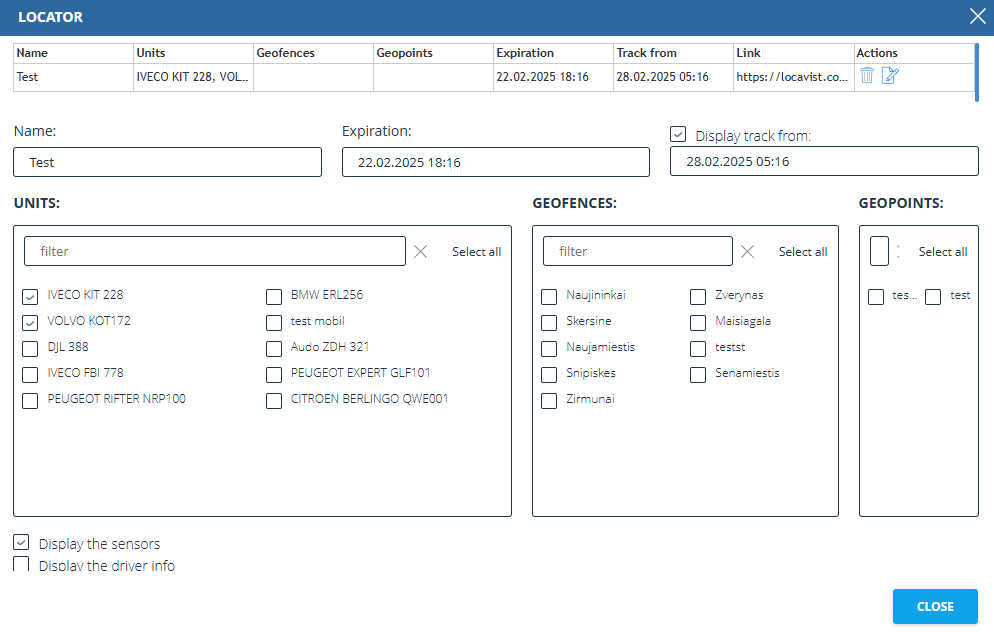Check the BMW ERL256 unit
The height and width of the screenshot is (634, 994).
274,296
